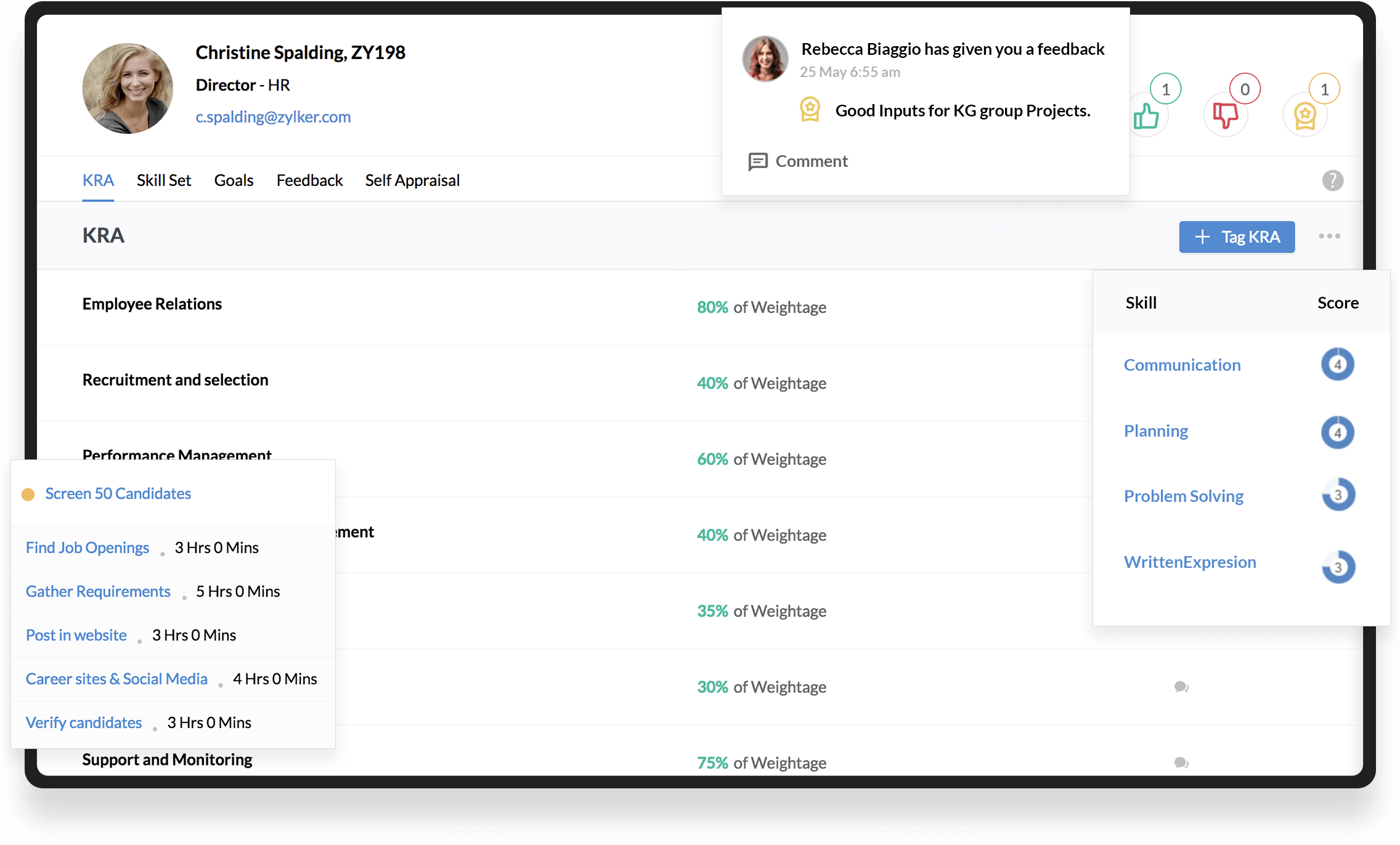Select the Feedback tab
Viewport: 1400px width, 845px height.
click(x=309, y=180)
